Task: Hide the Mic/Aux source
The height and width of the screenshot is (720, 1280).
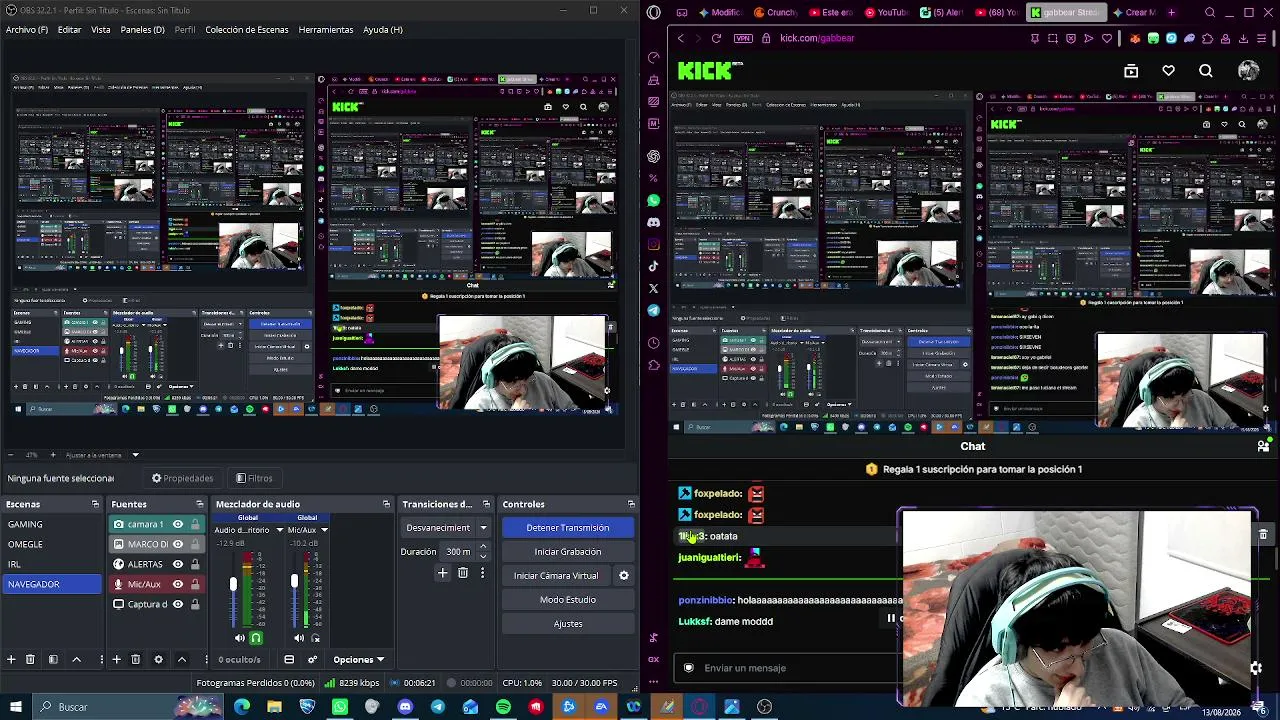Action: click(x=178, y=584)
